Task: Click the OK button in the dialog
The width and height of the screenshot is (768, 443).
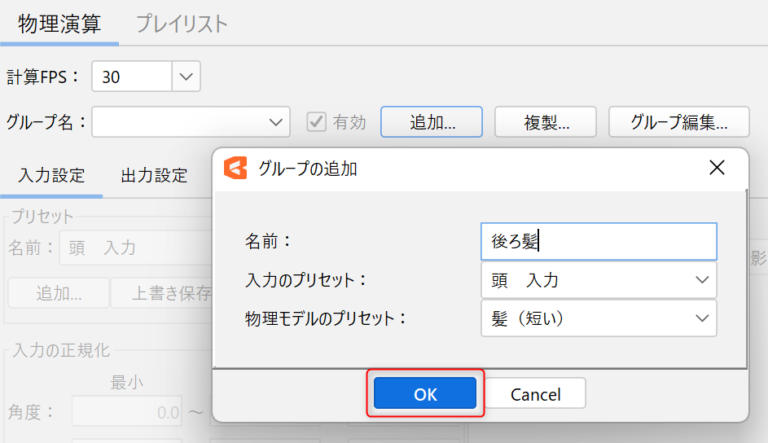Action: coord(425,394)
